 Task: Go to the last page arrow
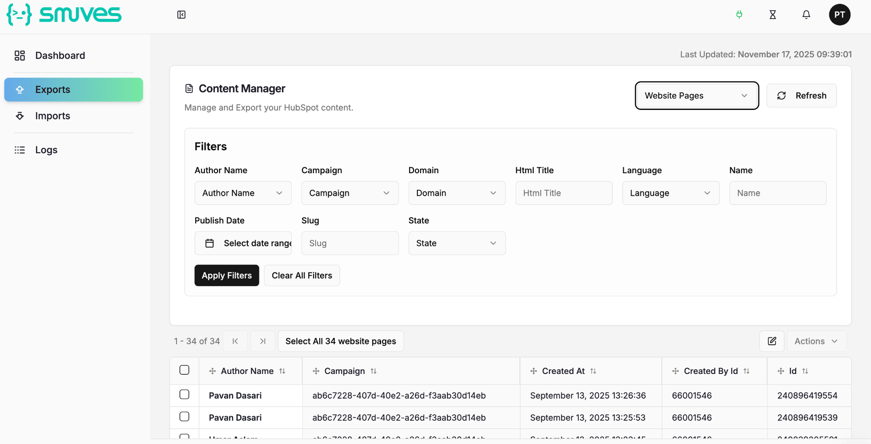[x=263, y=341]
